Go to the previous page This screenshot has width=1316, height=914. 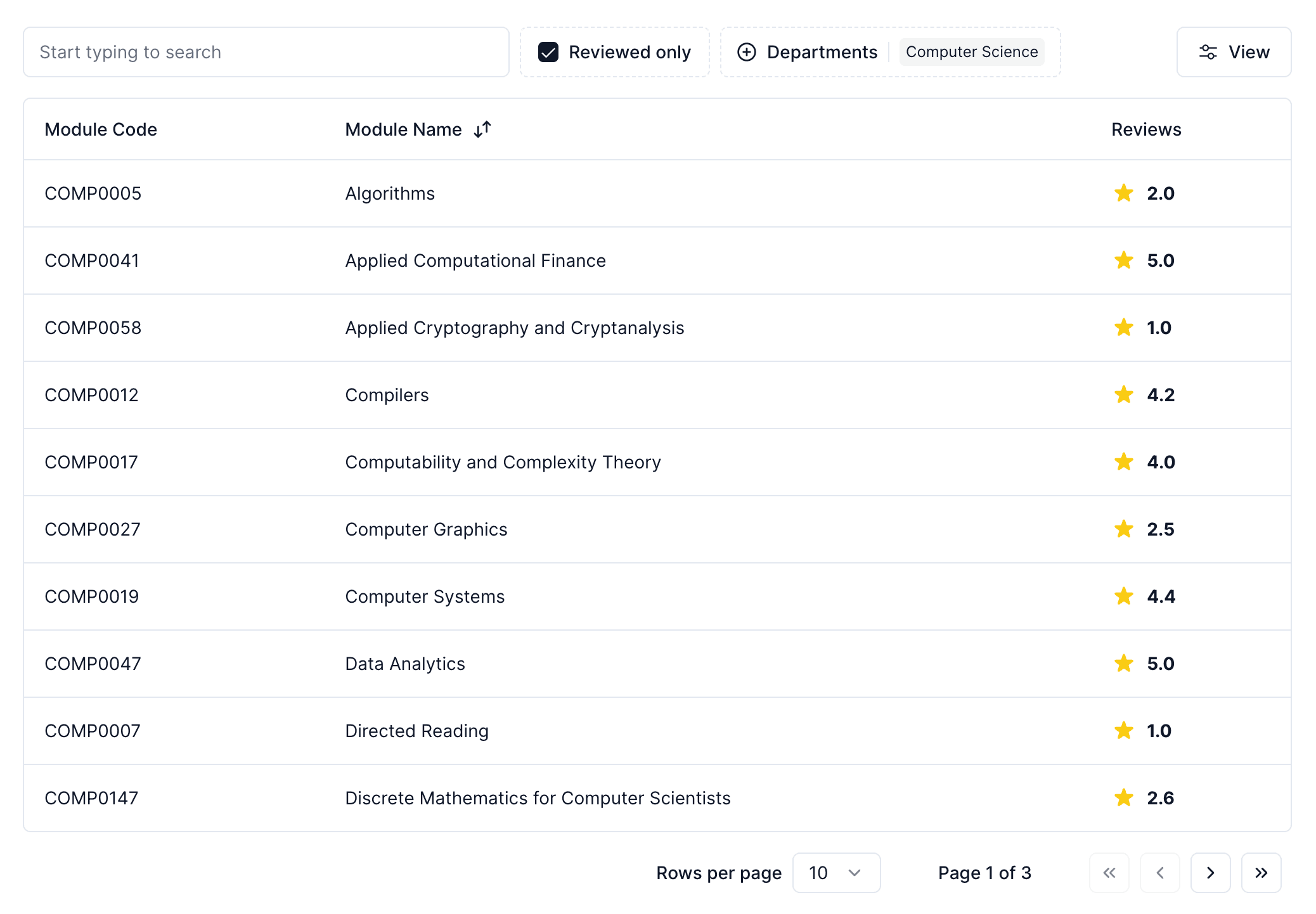click(x=1159, y=873)
